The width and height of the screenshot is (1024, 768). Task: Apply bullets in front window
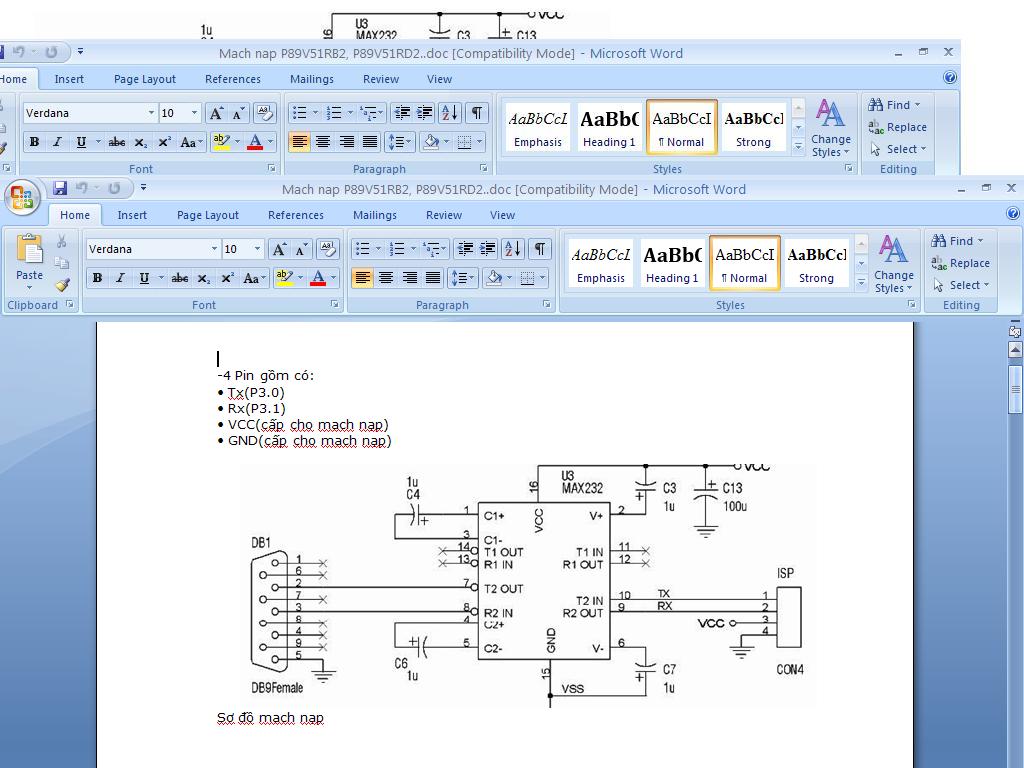click(362, 249)
